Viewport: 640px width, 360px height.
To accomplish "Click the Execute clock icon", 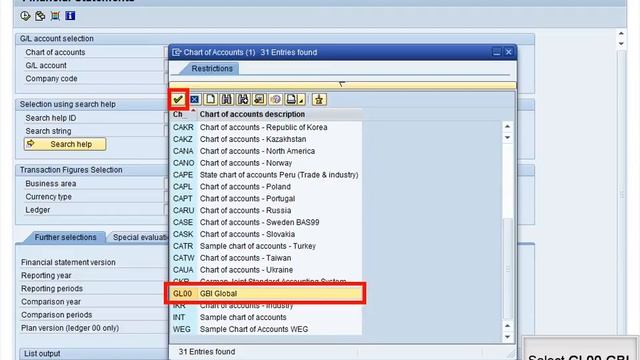I will click(25, 16).
